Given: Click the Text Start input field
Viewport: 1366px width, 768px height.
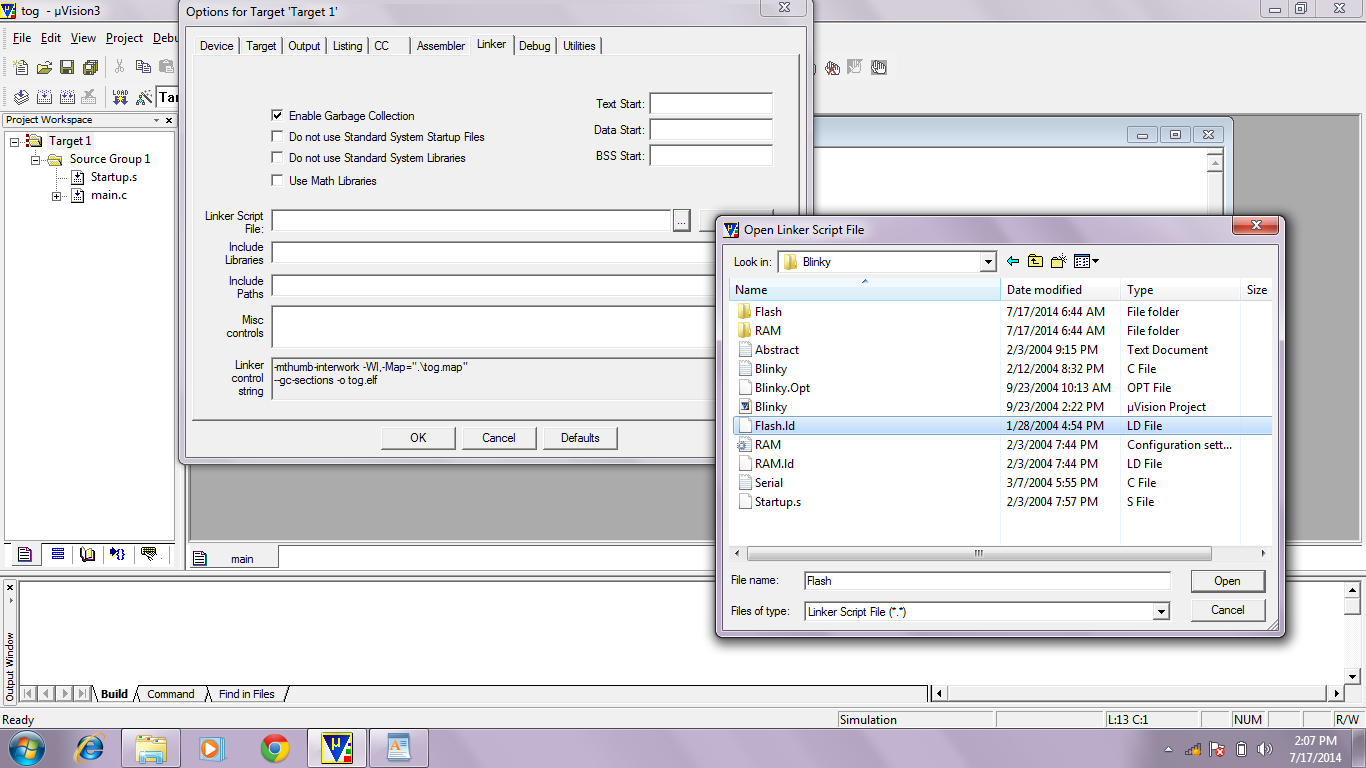Looking at the screenshot, I should pyautogui.click(x=711, y=104).
